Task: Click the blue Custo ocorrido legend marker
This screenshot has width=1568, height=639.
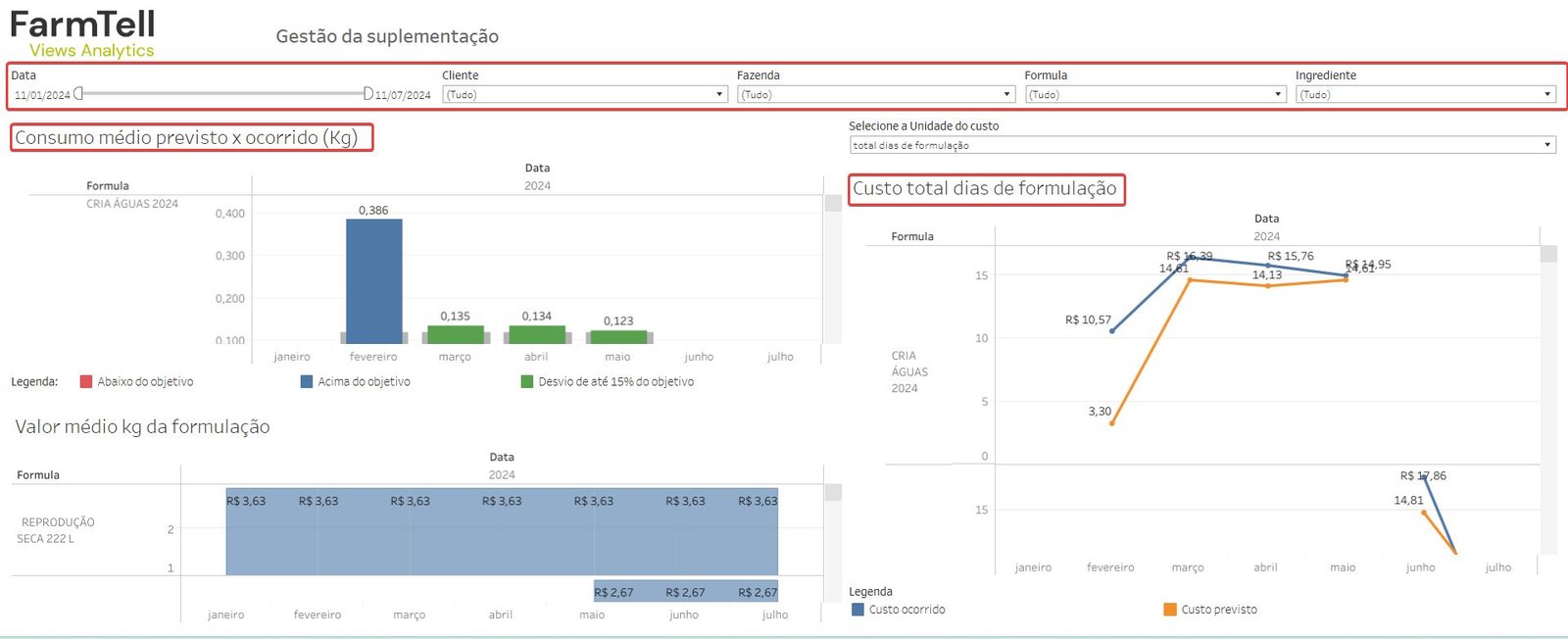Action: click(858, 609)
